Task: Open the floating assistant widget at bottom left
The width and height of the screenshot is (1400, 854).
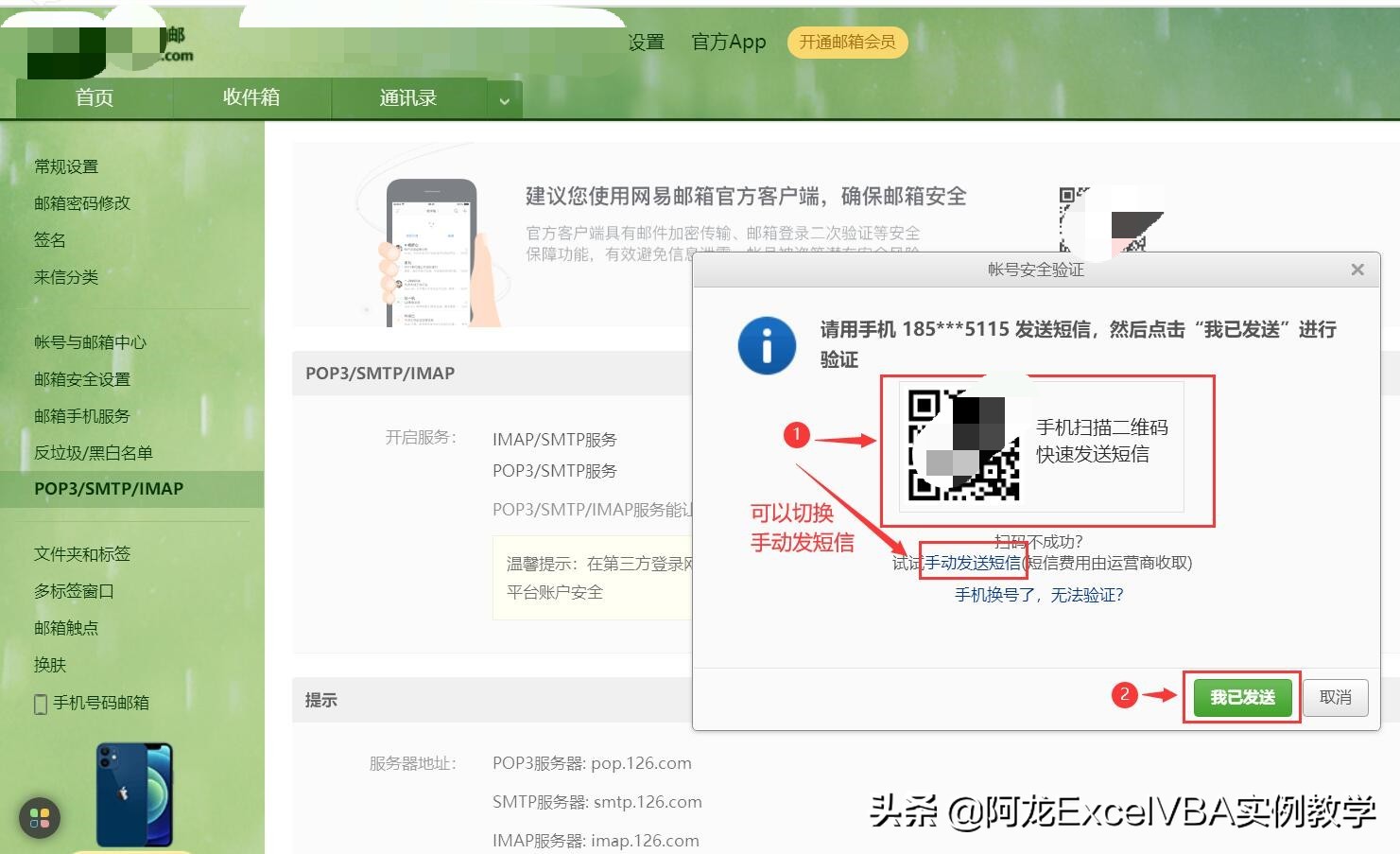Action: 39,818
